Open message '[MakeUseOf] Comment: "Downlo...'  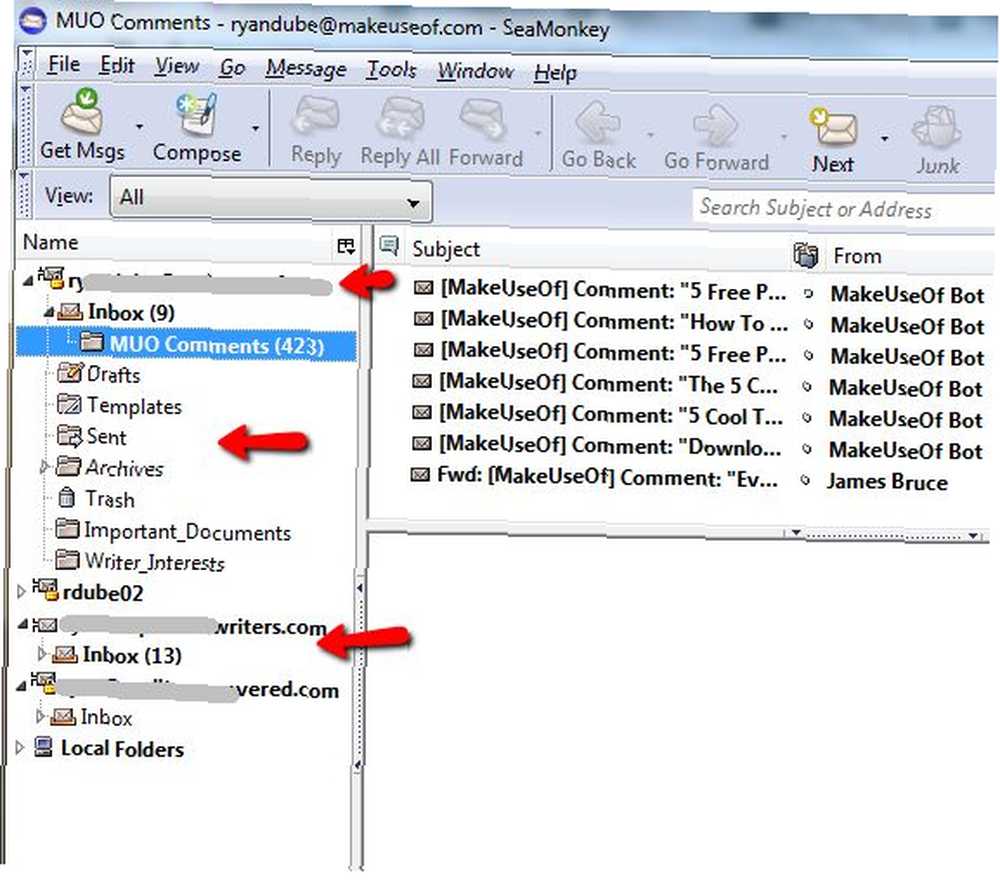pyautogui.click(x=610, y=446)
